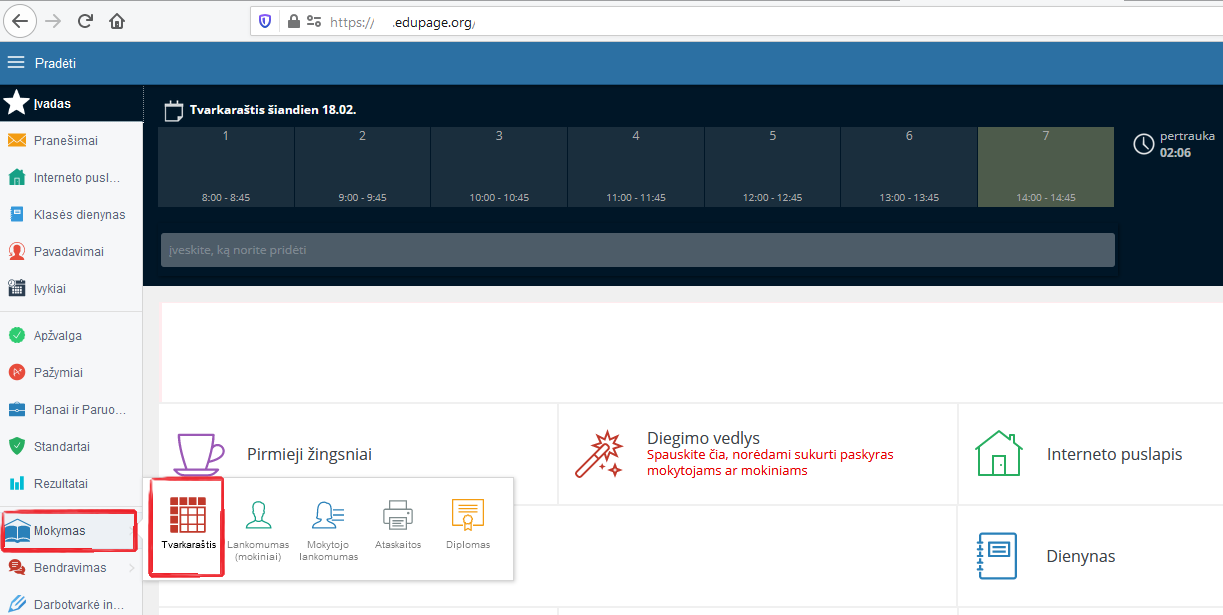Open Įvykiai calendar icon in sidebar

[x=16, y=289]
